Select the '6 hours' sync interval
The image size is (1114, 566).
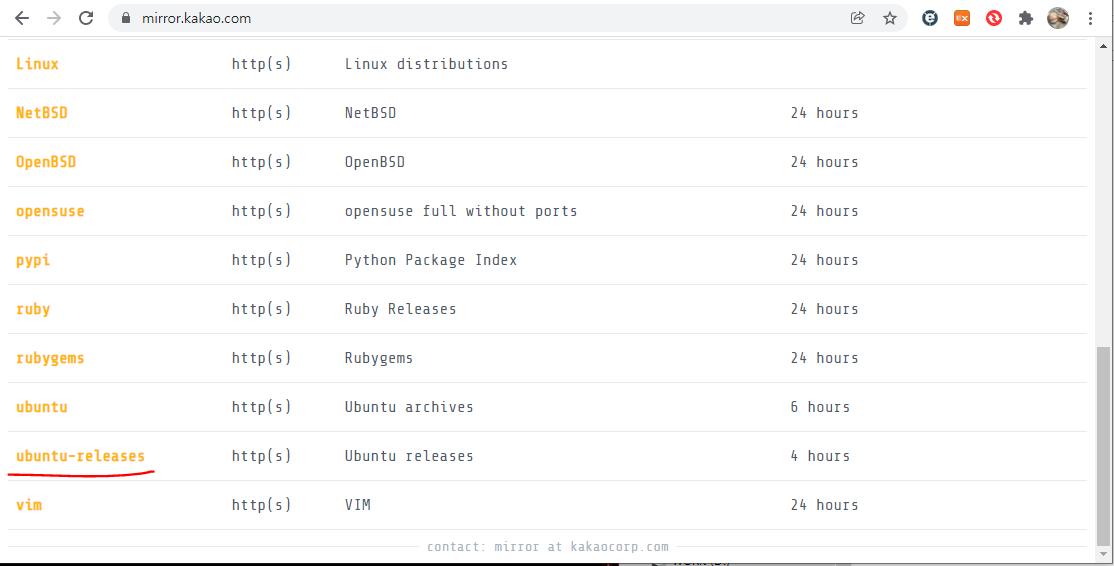point(820,407)
